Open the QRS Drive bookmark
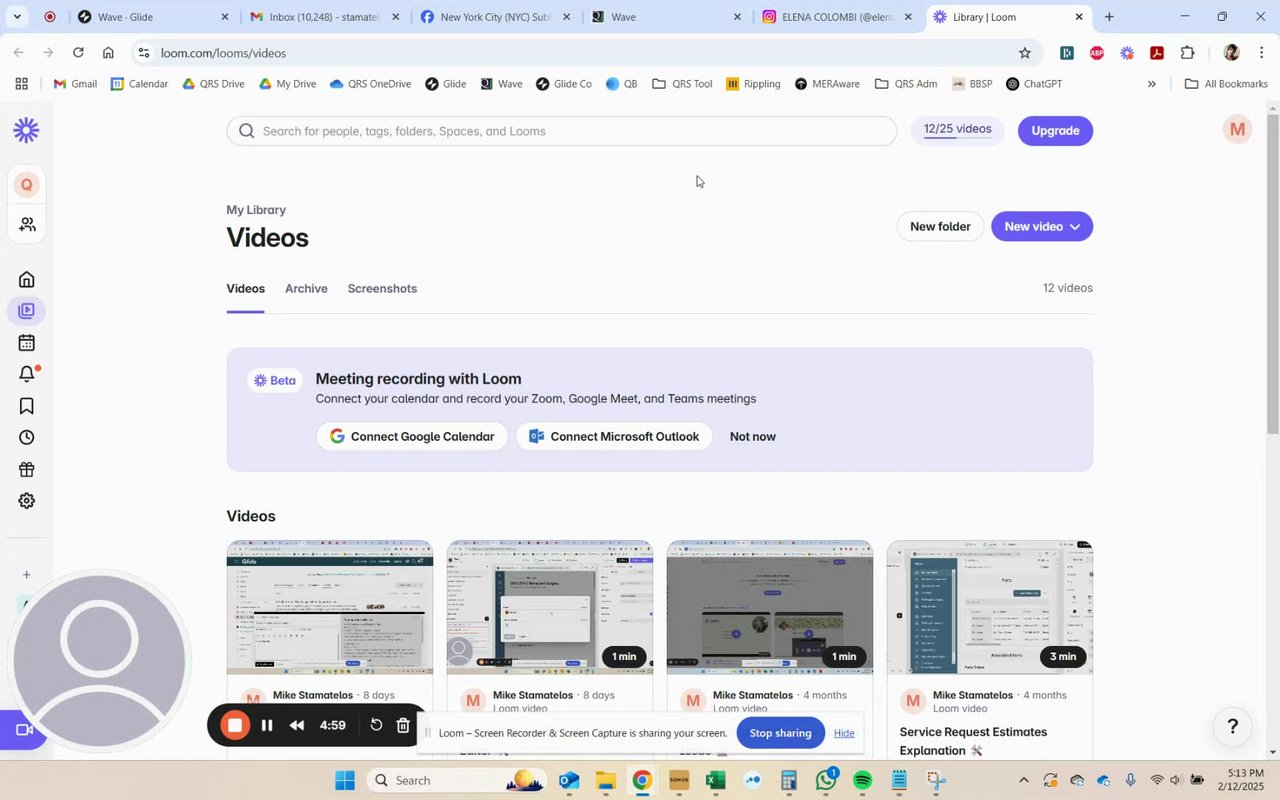Viewport: 1280px width, 800px height. coord(213,84)
